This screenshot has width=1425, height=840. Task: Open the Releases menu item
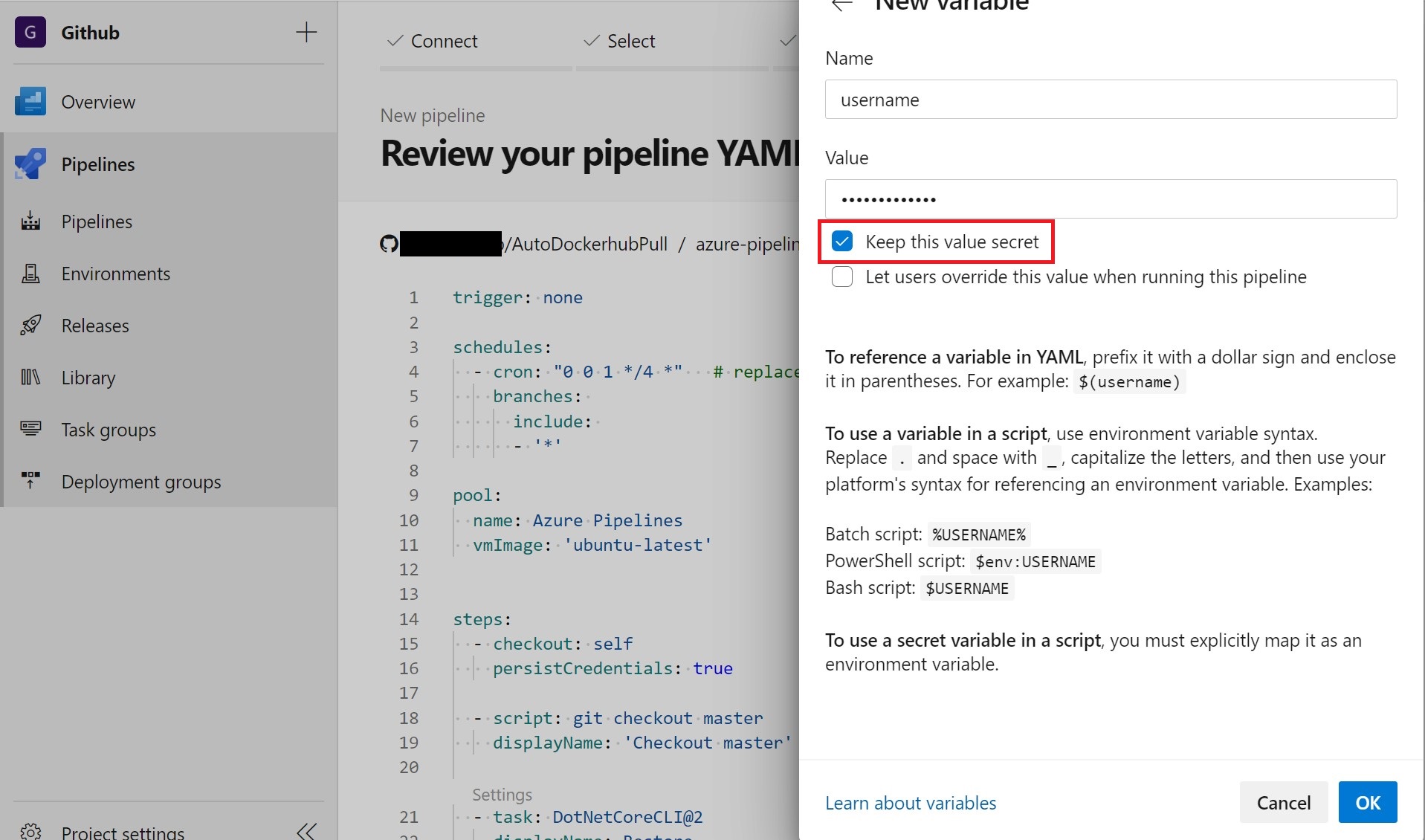pos(95,326)
